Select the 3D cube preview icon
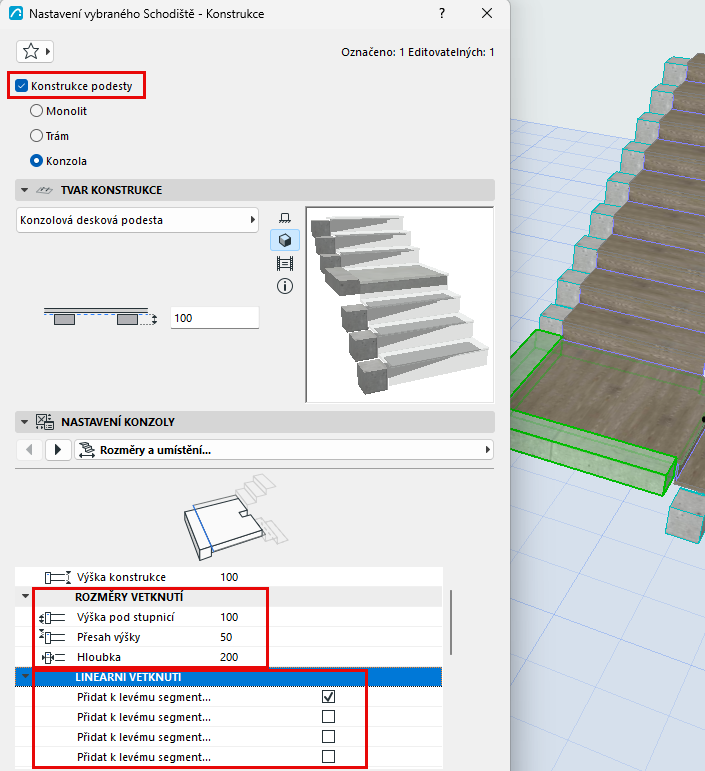 (x=285, y=240)
